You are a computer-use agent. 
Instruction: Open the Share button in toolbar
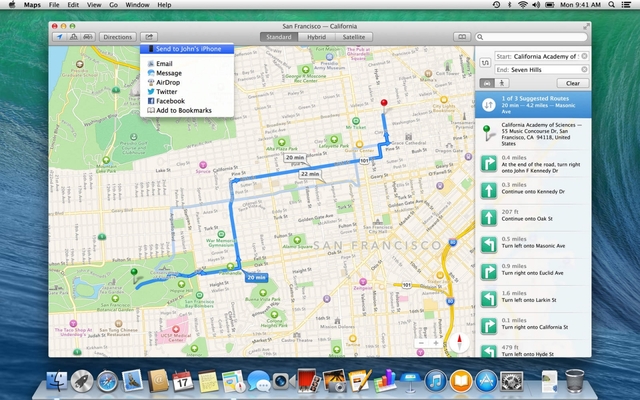[x=149, y=37]
